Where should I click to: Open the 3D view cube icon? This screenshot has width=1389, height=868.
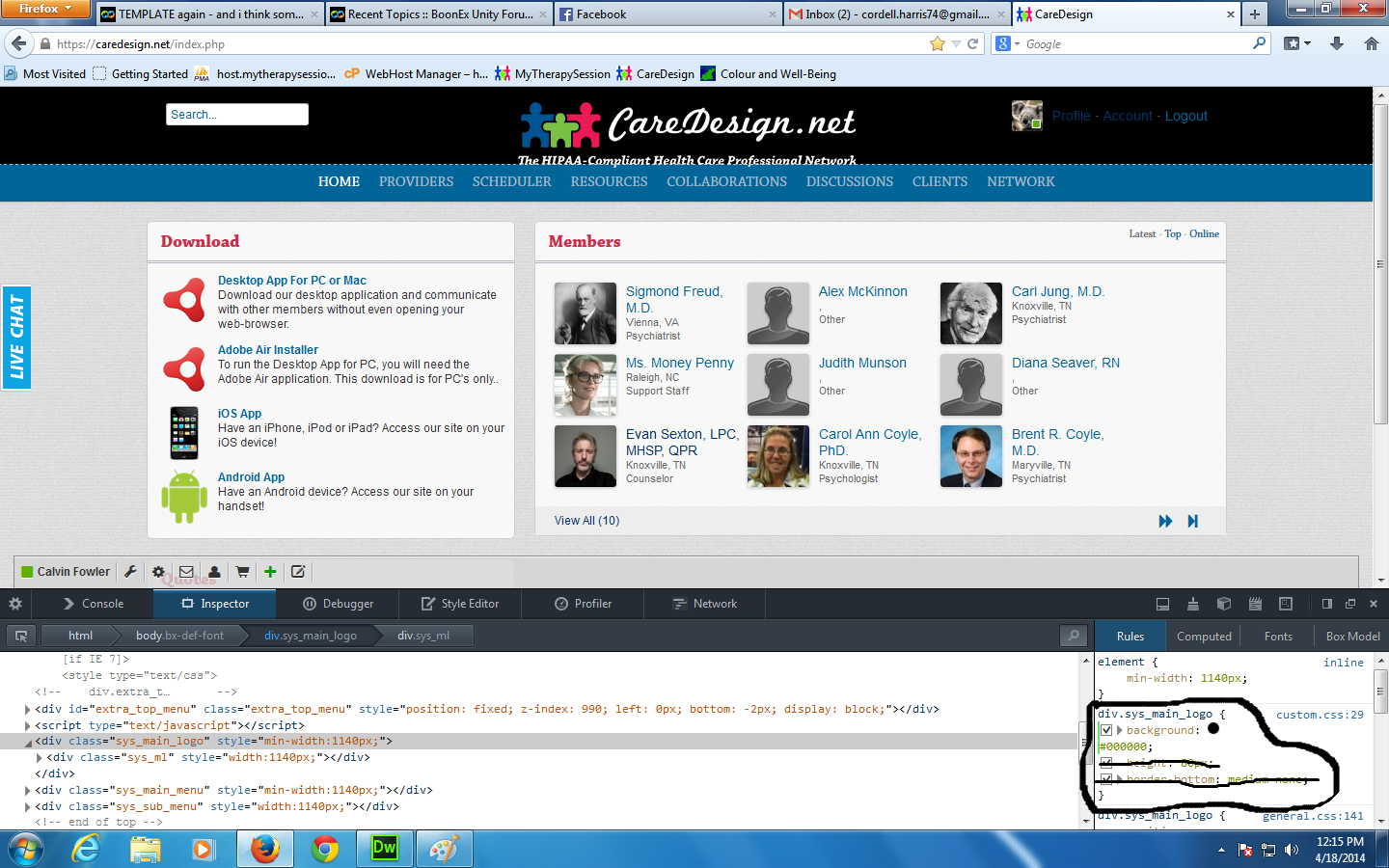(1224, 604)
